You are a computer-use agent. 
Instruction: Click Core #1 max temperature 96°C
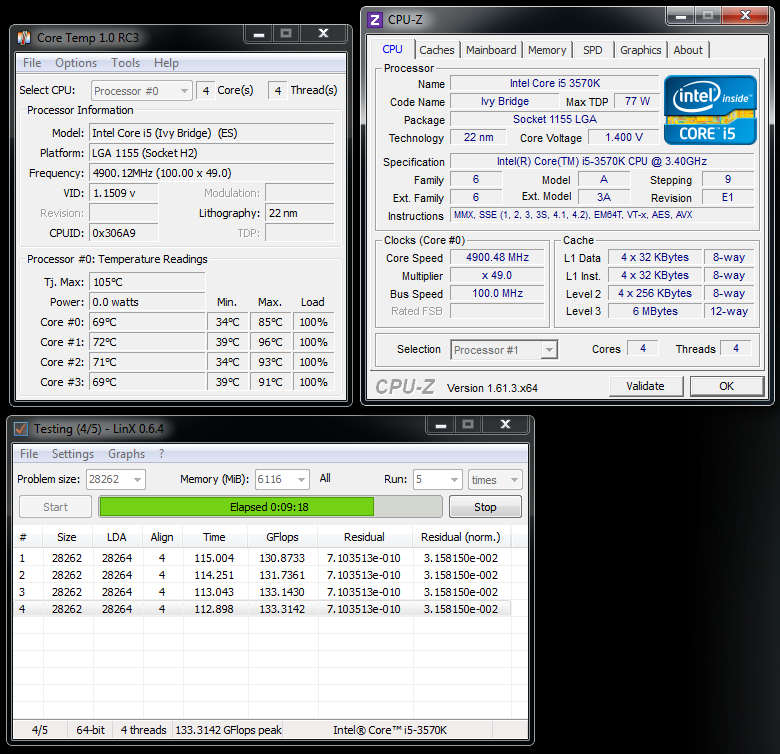pos(271,342)
